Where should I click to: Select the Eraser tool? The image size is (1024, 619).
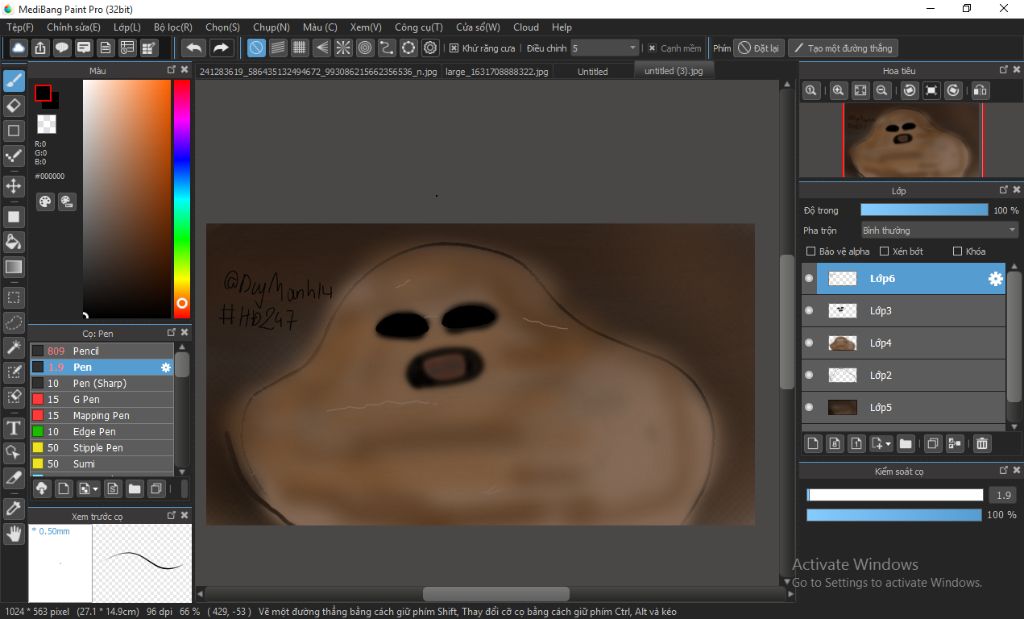(x=13, y=105)
